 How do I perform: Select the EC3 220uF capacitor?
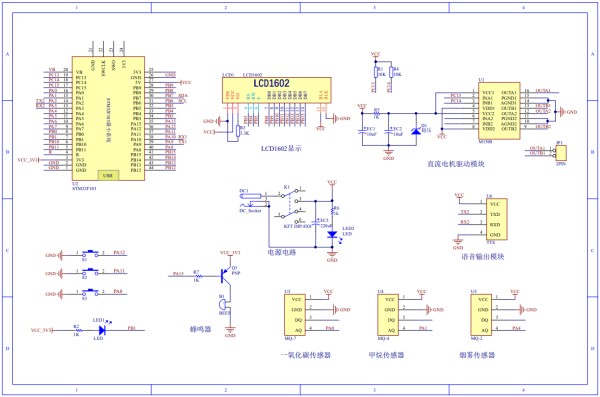point(316,223)
